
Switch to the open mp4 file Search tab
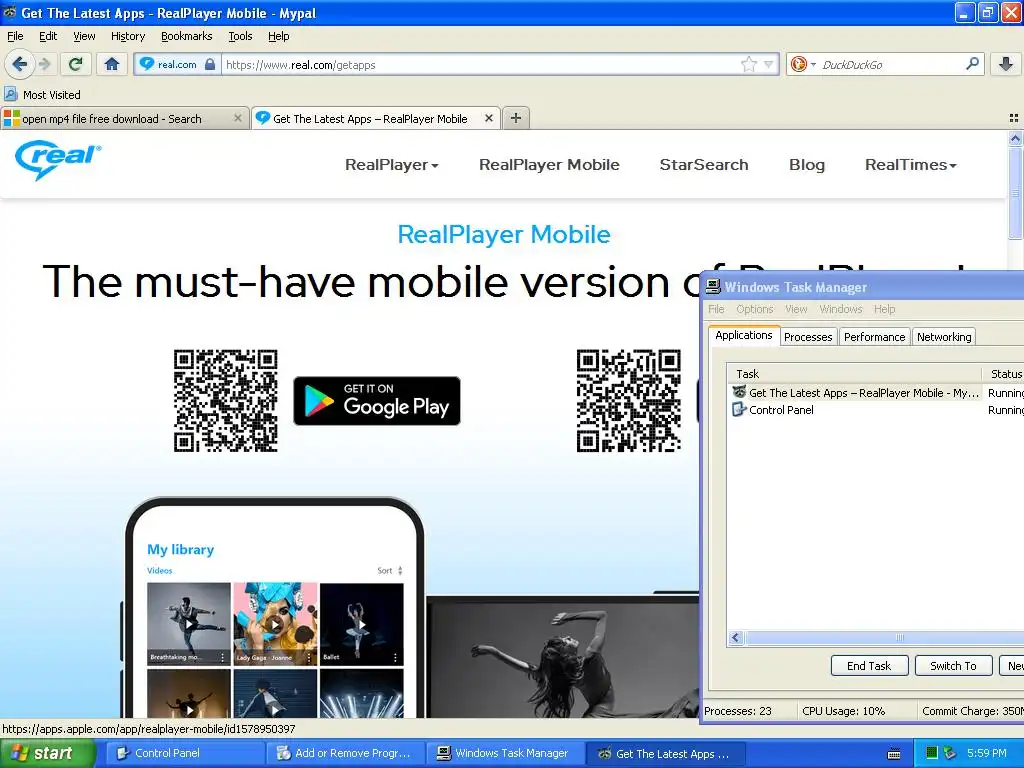pyautogui.click(x=119, y=118)
